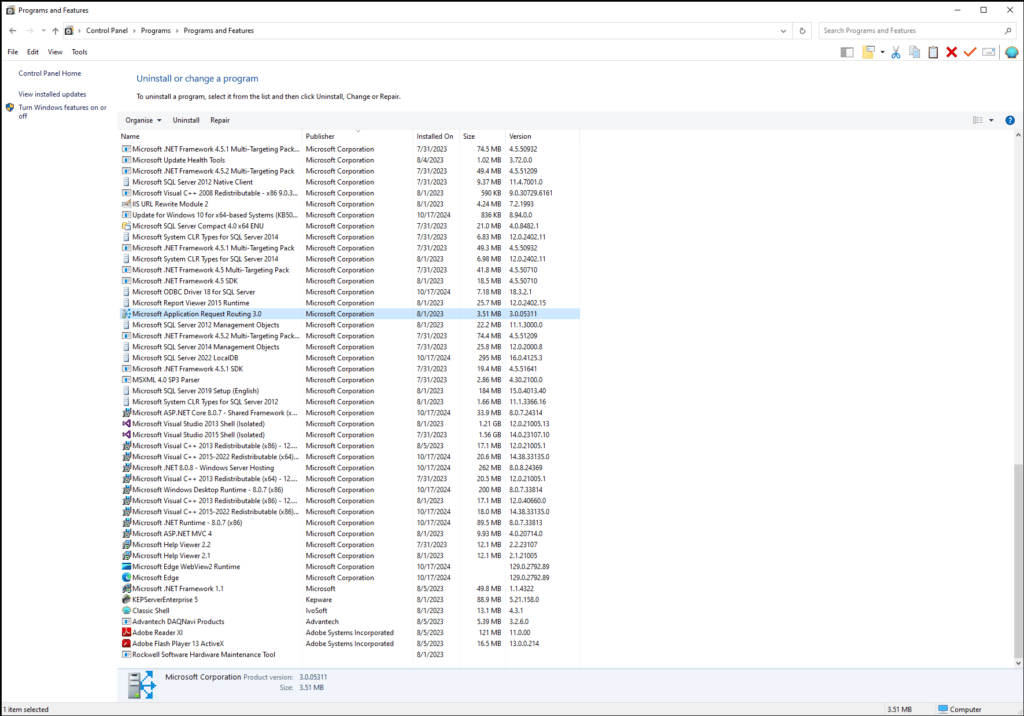1024x716 pixels.
Task: Select the Adobe Flash Player 13 ActiveX icon
Action: coord(127,643)
